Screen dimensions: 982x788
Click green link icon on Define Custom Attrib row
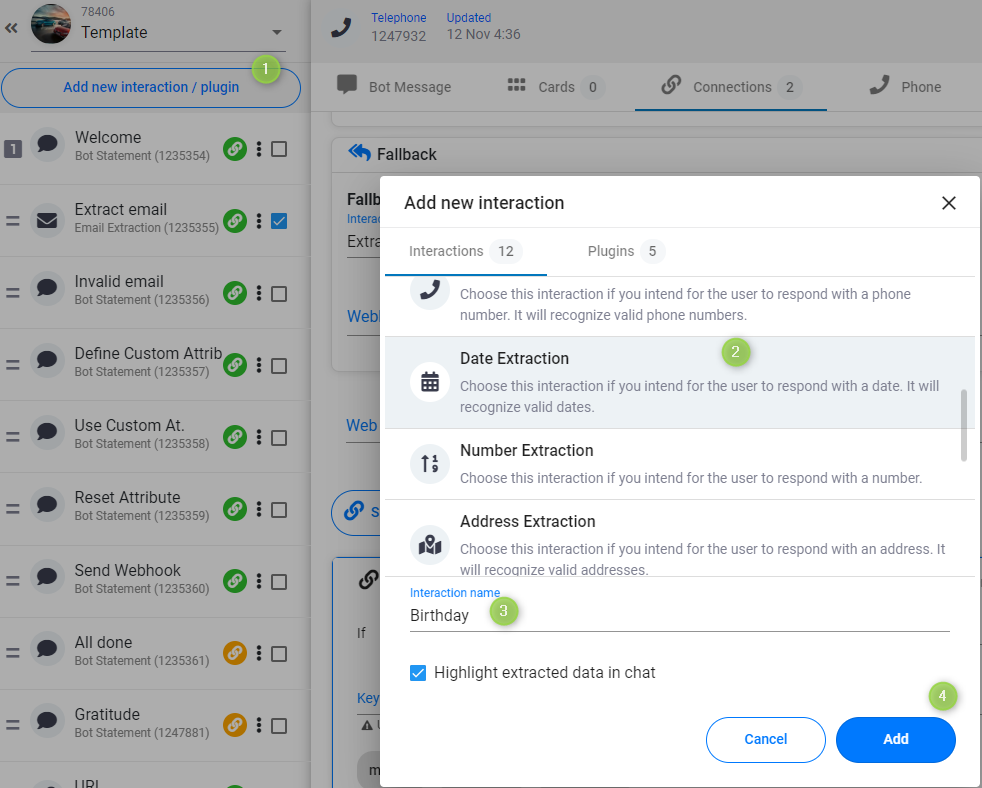click(x=235, y=365)
